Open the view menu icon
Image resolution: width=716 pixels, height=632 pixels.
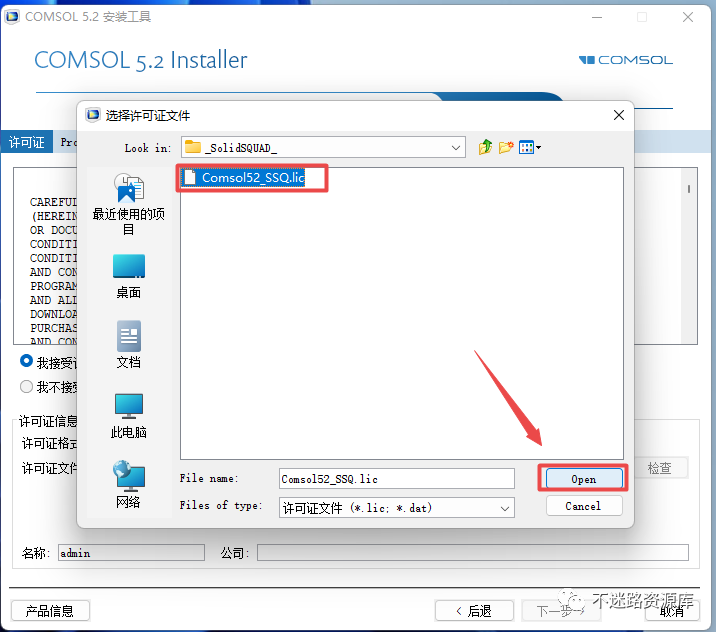(530, 147)
